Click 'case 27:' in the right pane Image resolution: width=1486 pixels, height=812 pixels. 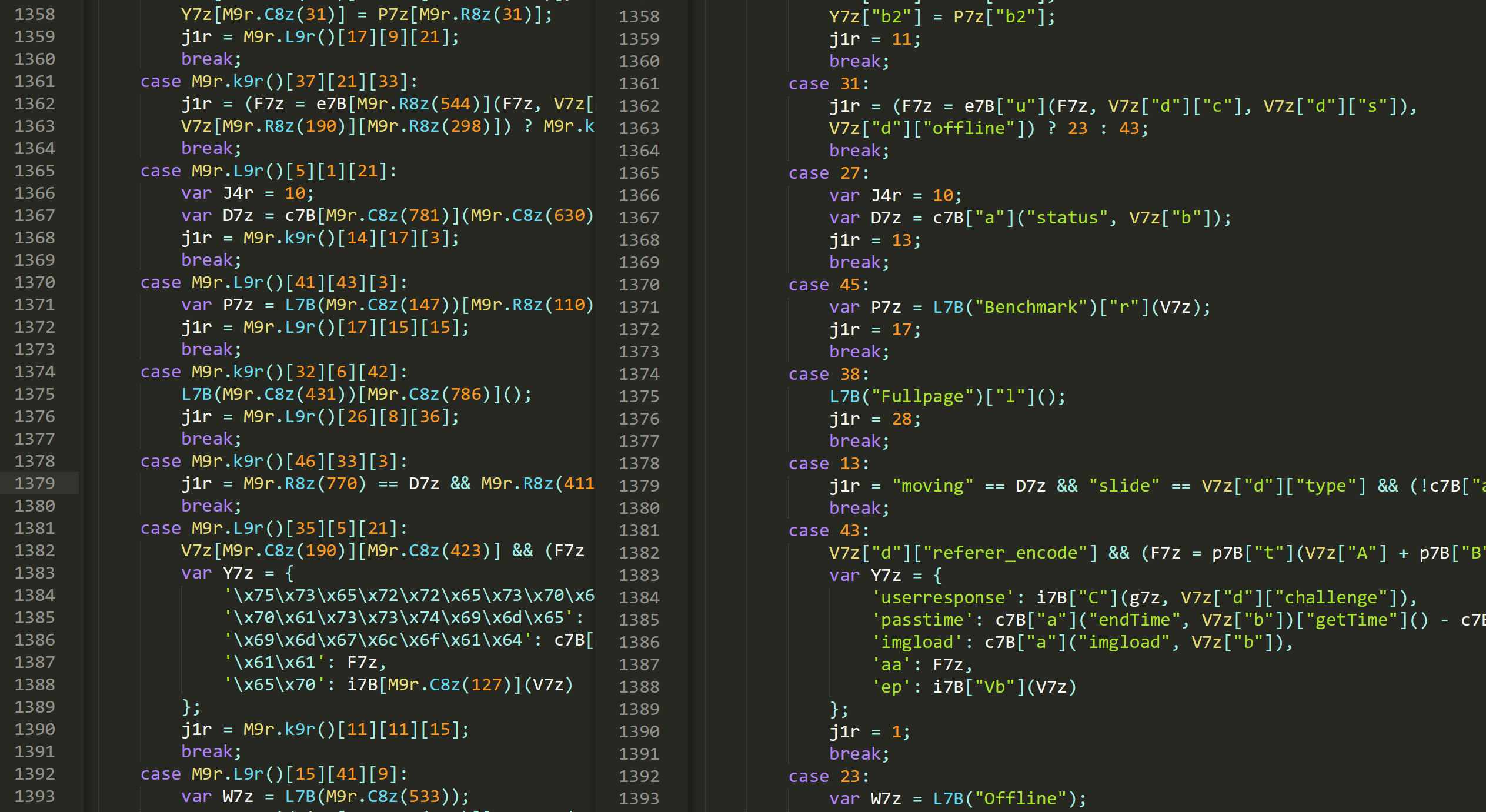pyautogui.click(x=829, y=173)
